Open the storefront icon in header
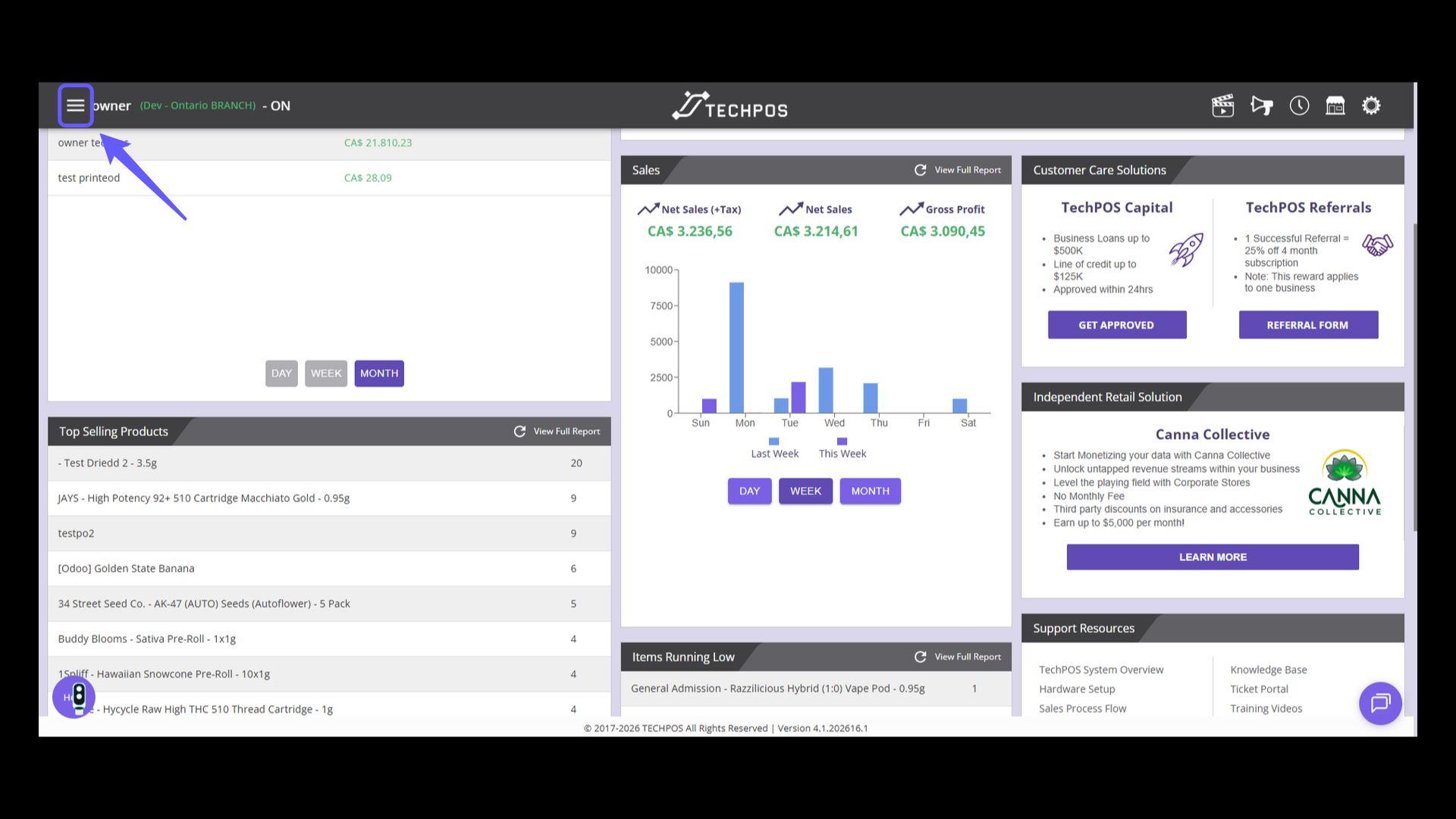Screen dimensions: 1456x819 tap(1335, 105)
